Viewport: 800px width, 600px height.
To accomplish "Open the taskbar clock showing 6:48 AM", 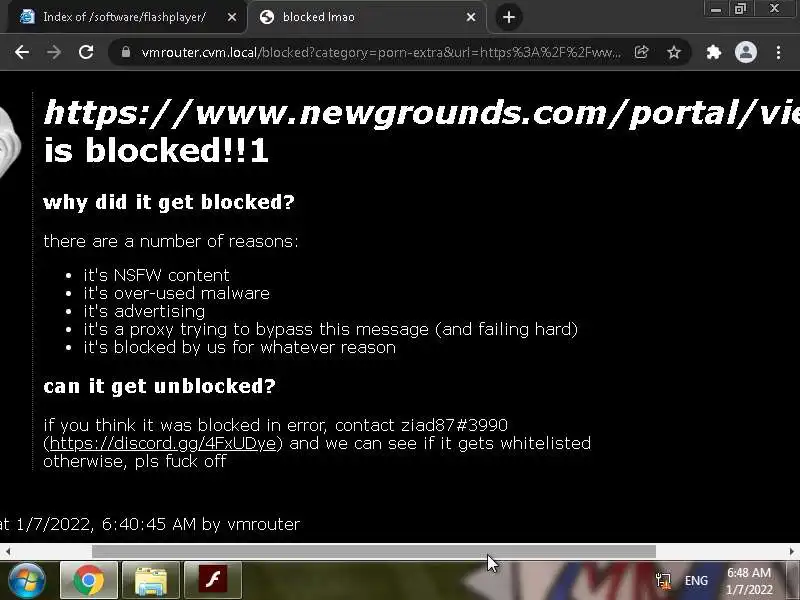I will [x=749, y=581].
